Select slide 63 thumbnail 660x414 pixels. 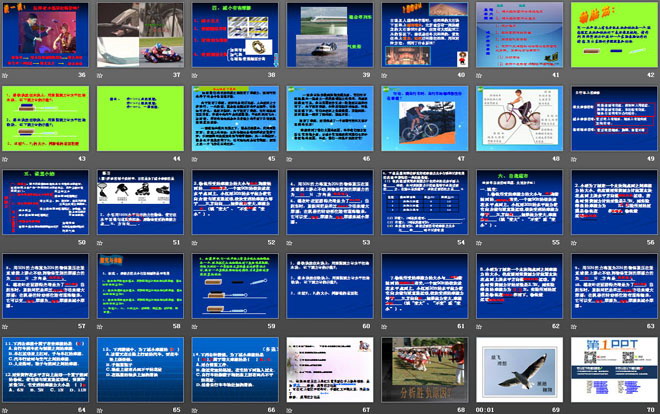[615, 286]
